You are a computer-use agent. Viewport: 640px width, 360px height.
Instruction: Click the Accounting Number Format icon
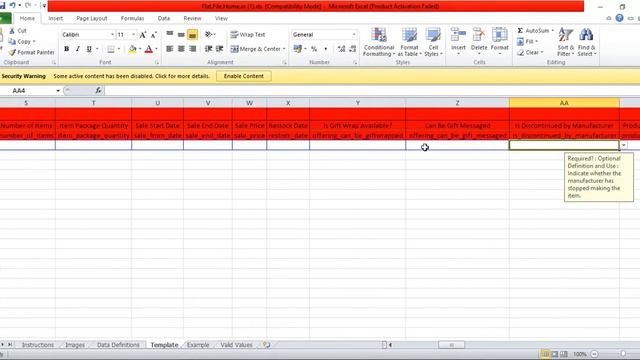(298, 49)
